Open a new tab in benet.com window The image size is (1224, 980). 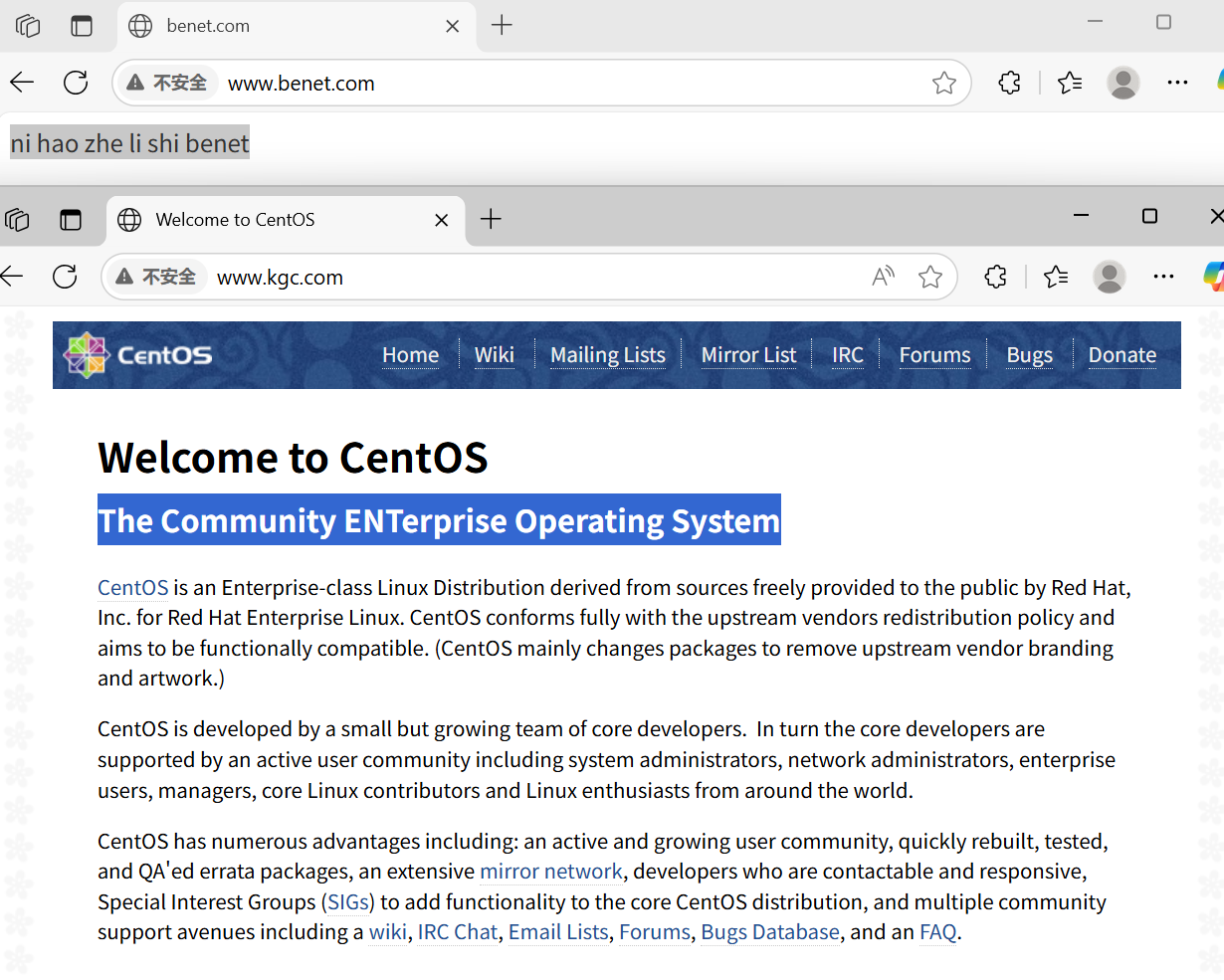pos(502,26)
